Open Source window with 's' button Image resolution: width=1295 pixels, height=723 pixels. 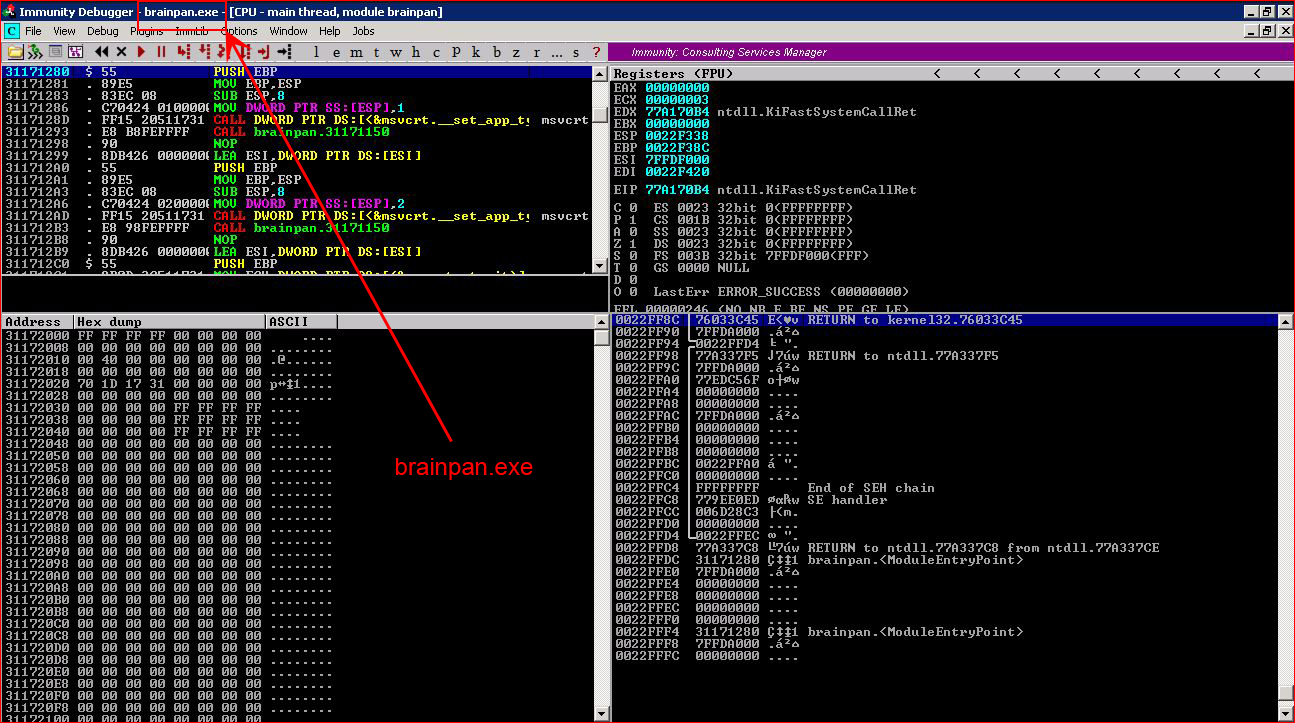tap(575, 51)
